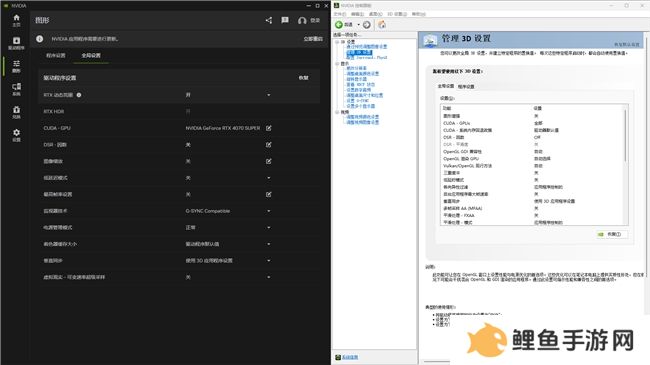This screenshot has height=365, width=650.
Task: Click info icon next to RTX dynamic range
Action: tap(79, 95)
